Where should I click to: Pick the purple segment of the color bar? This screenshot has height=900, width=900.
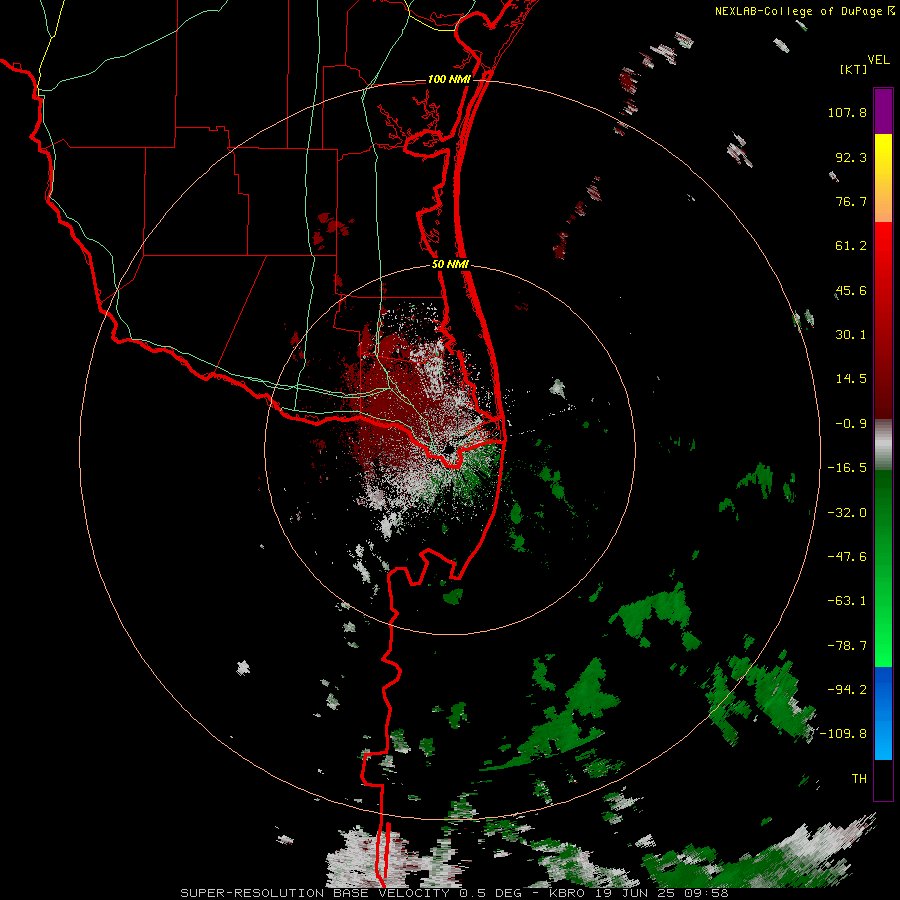(883, 111)
